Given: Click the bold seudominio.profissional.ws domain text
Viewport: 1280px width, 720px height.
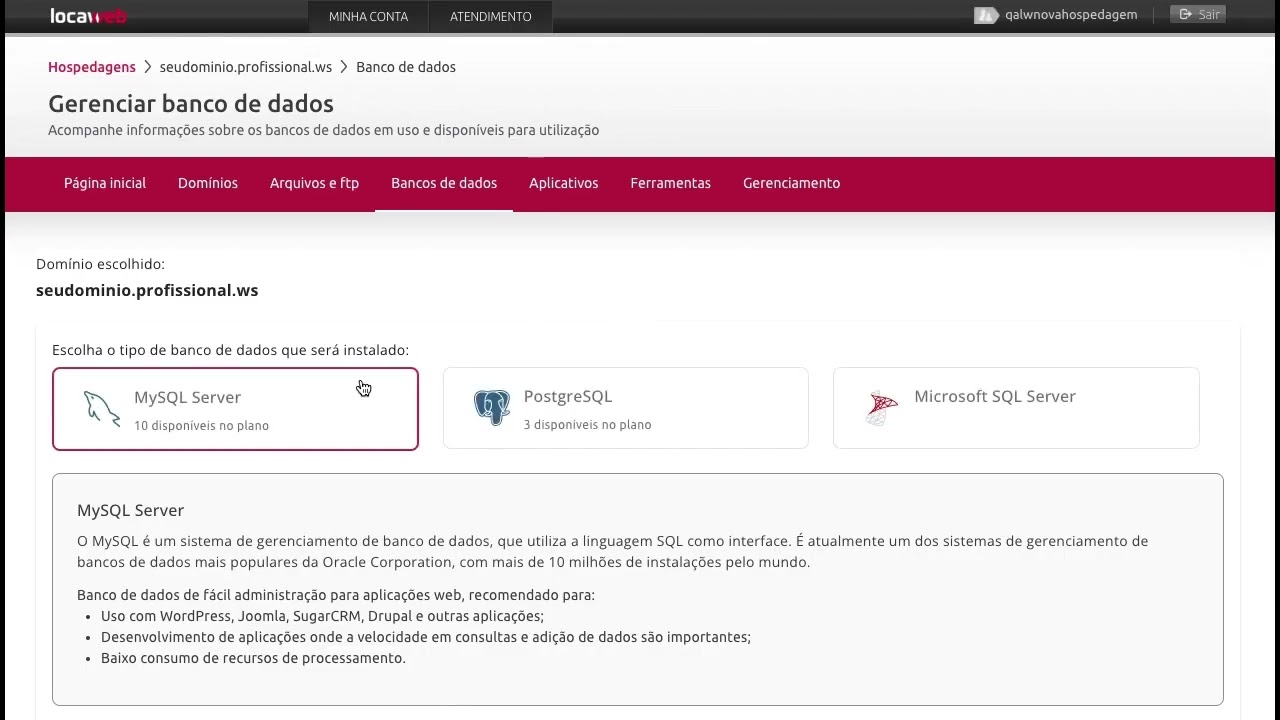Looking at the screenshot, I should pyautogui.click(x=147, y=291).
